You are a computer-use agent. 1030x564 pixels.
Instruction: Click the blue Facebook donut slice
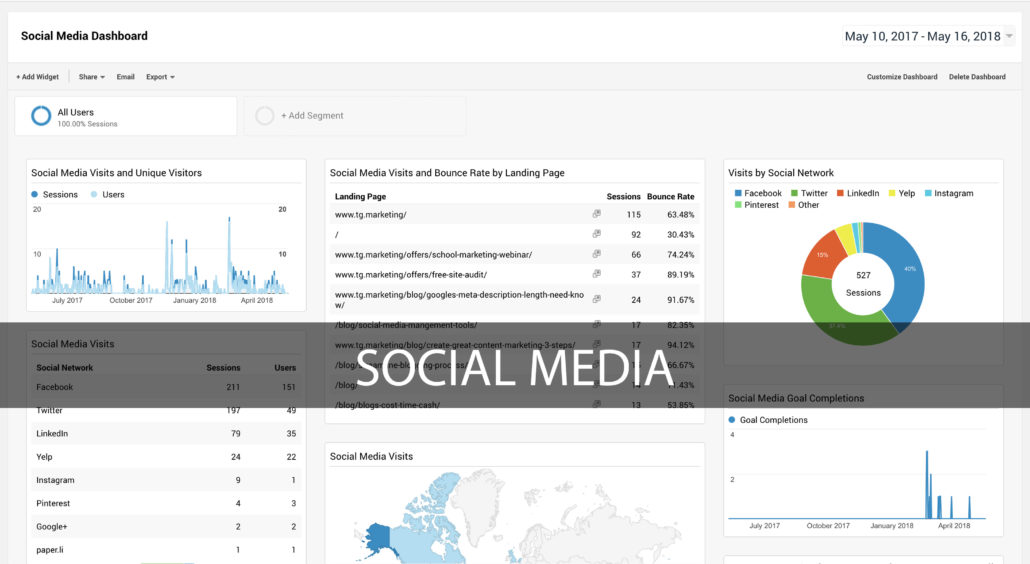point(908,269)
